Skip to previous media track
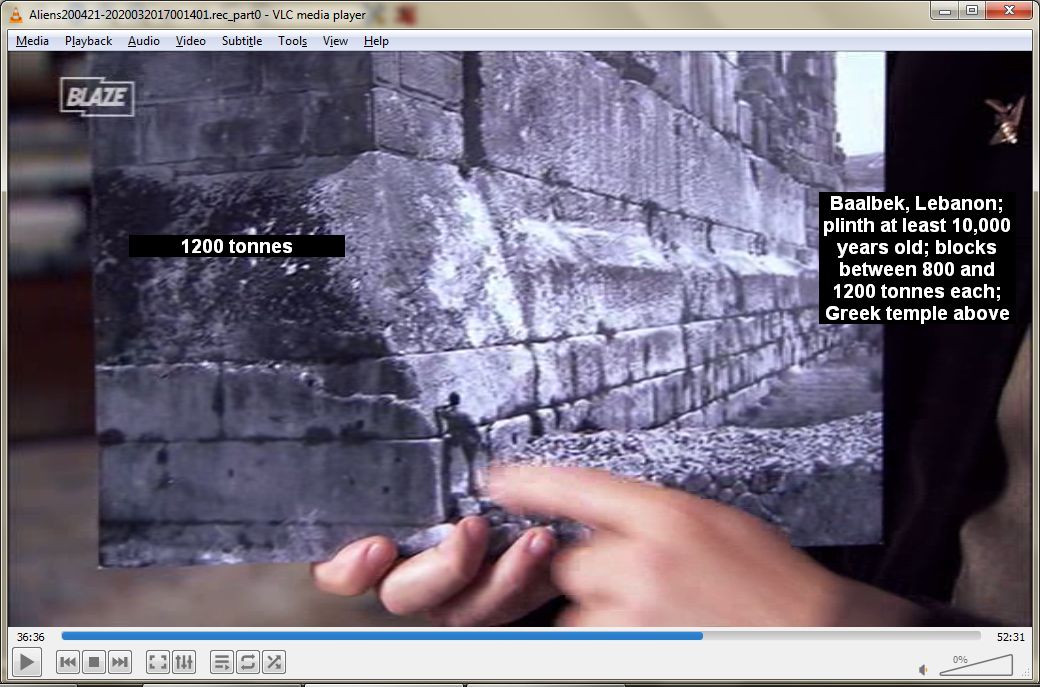Viewport: 1040px width, 687px height. point(68,662)
